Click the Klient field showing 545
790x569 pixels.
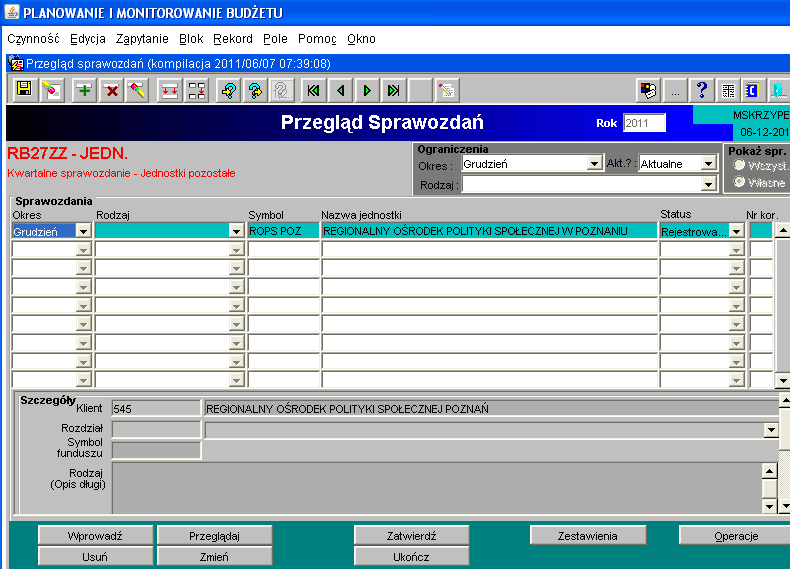[x=156, y=409]
